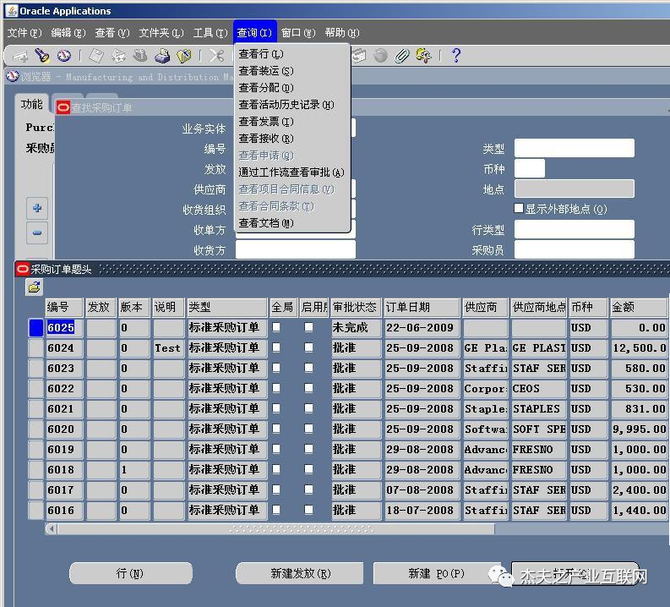Click the paperclip Attachments icon
Image resolution: width=670 pixels, height=607 pixels.
click(402, 56)
